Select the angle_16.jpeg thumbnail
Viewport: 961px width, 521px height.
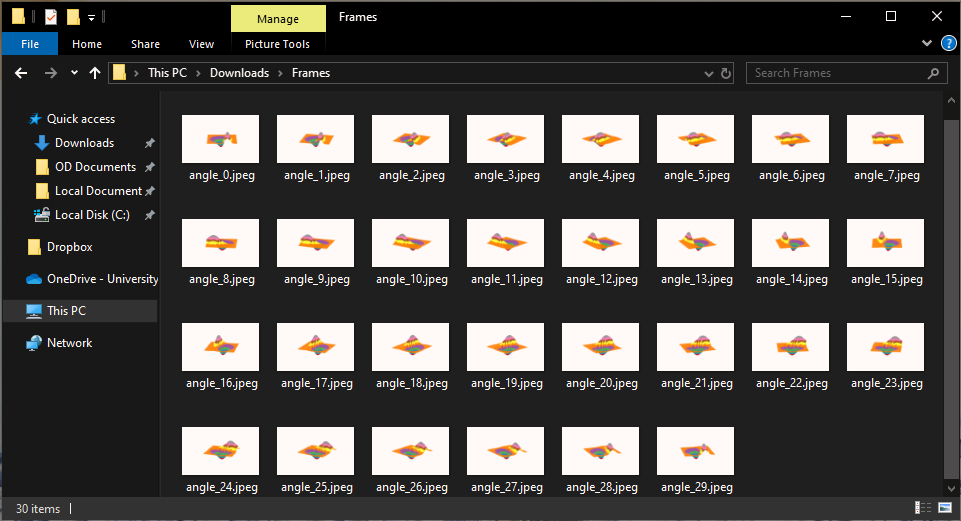coord(221,348)
